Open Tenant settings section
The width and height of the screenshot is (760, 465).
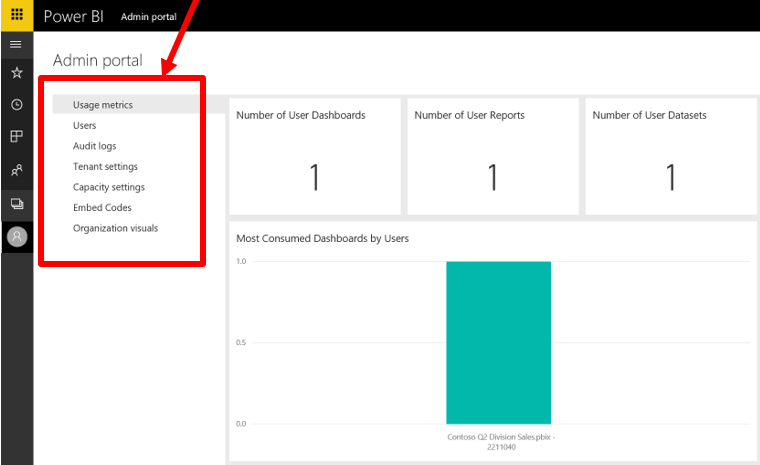[105, 166]
